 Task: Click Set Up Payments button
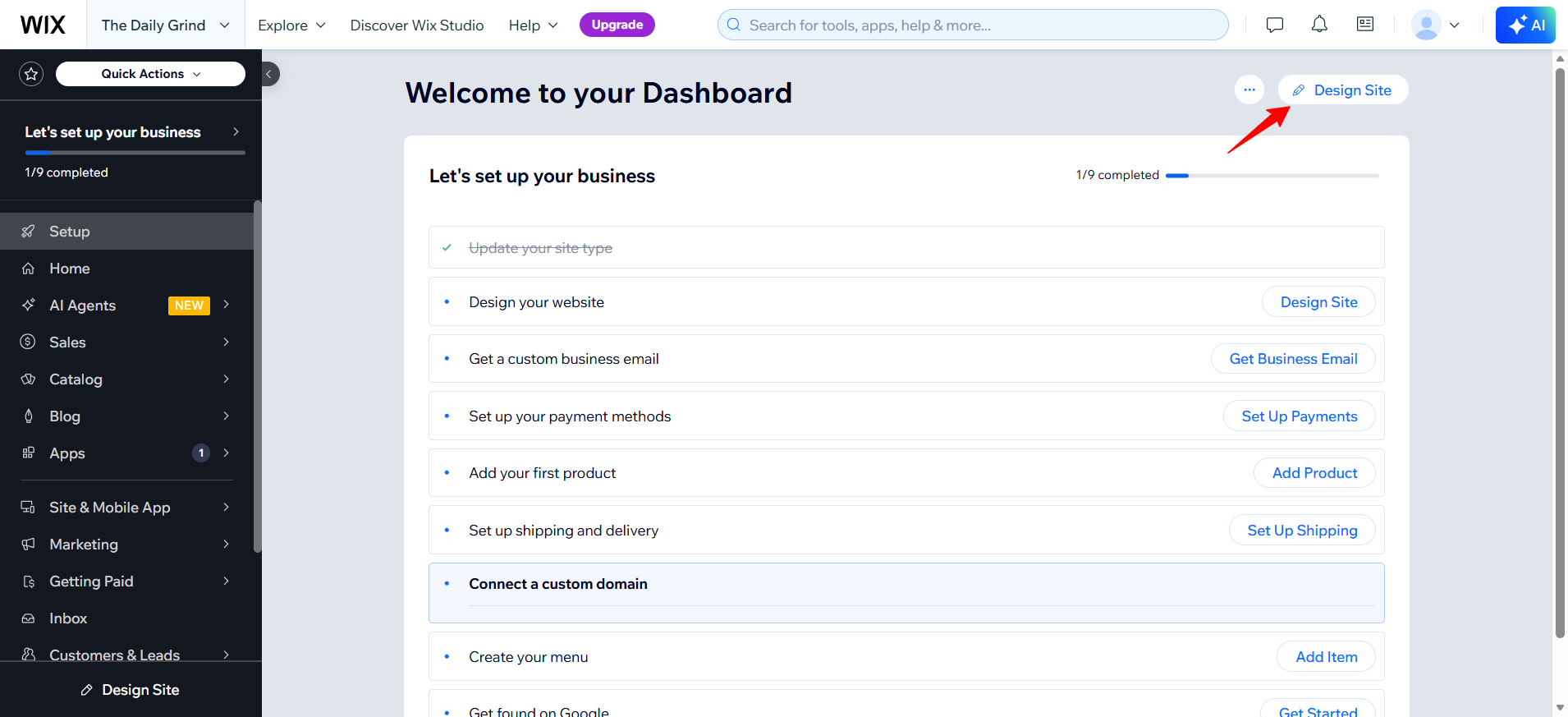1299,416
